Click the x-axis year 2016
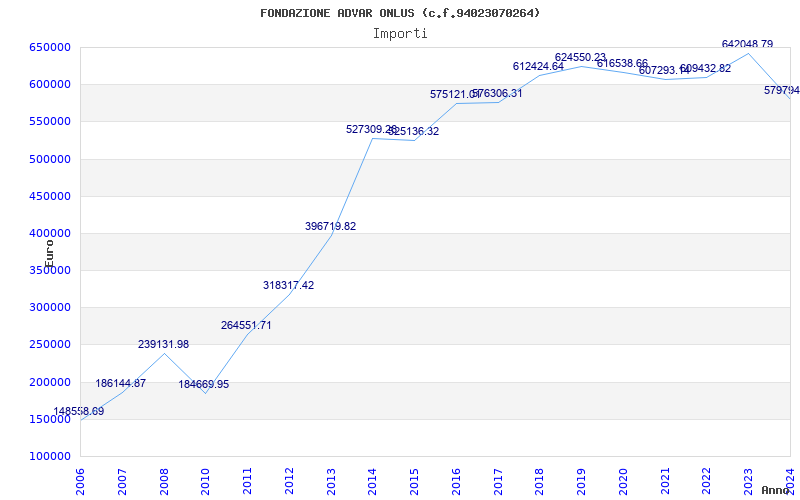Screen dimensions: 800x500 (457, 481)
